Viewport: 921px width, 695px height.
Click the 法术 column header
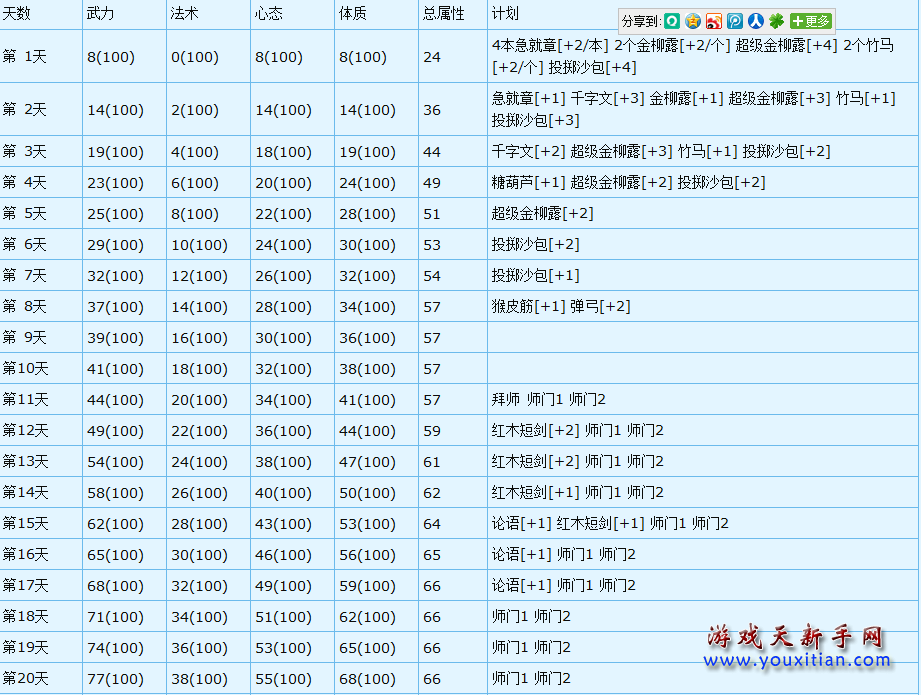coord(184,14)
